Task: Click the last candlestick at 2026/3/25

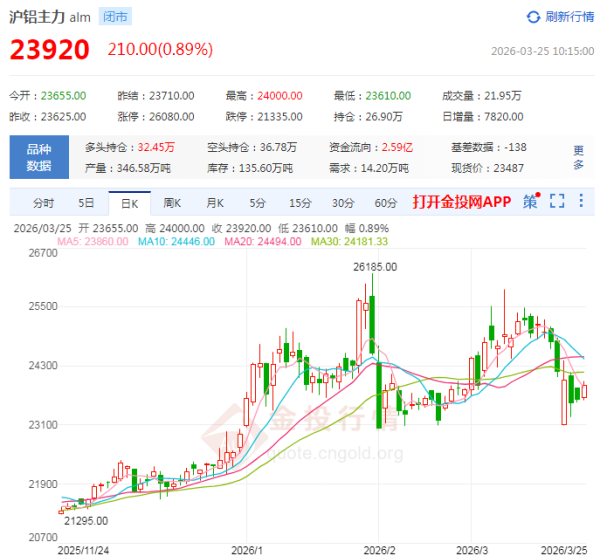Action: click(584, 391)
